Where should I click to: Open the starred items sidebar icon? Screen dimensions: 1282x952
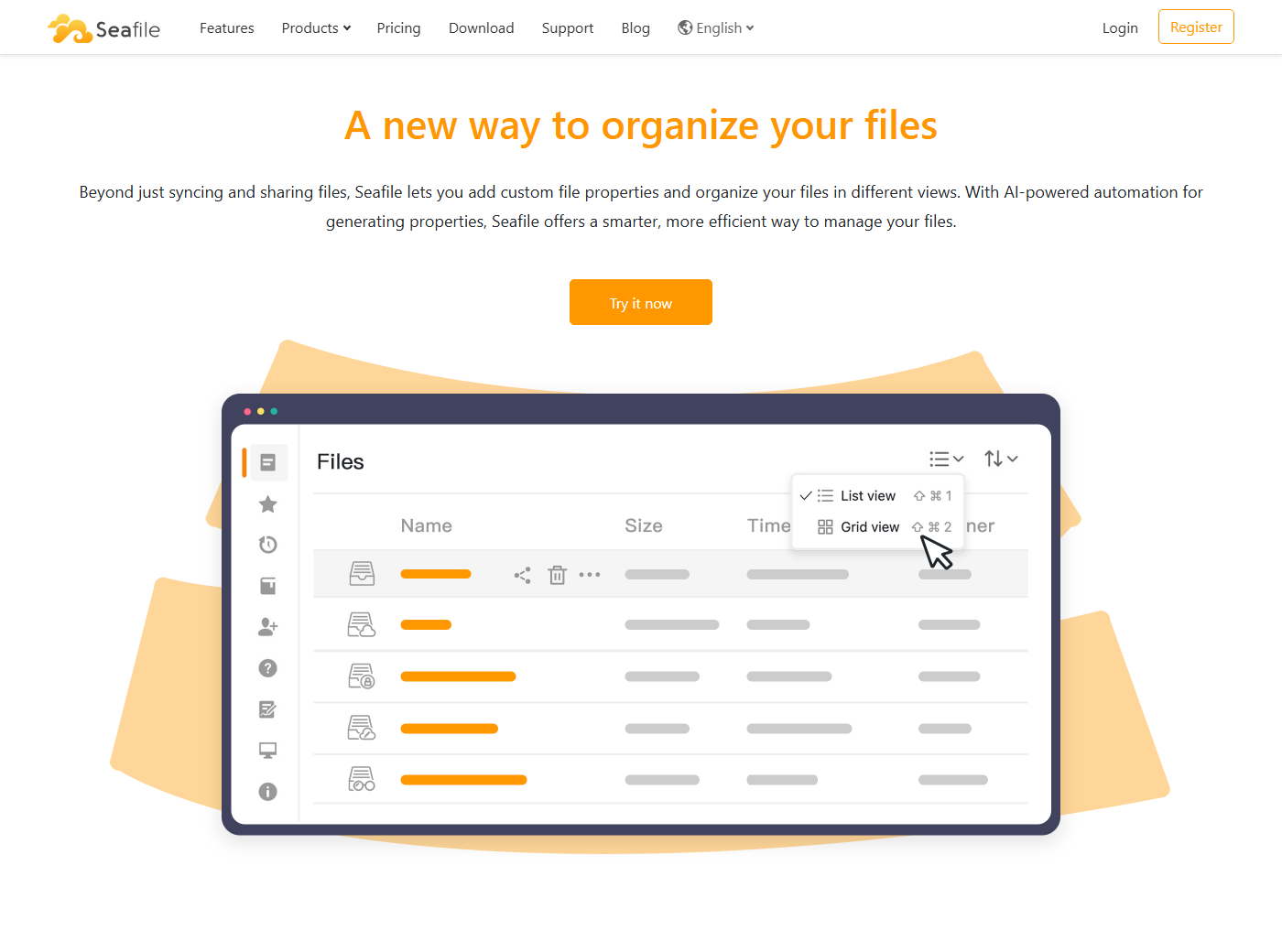[268, 504]
